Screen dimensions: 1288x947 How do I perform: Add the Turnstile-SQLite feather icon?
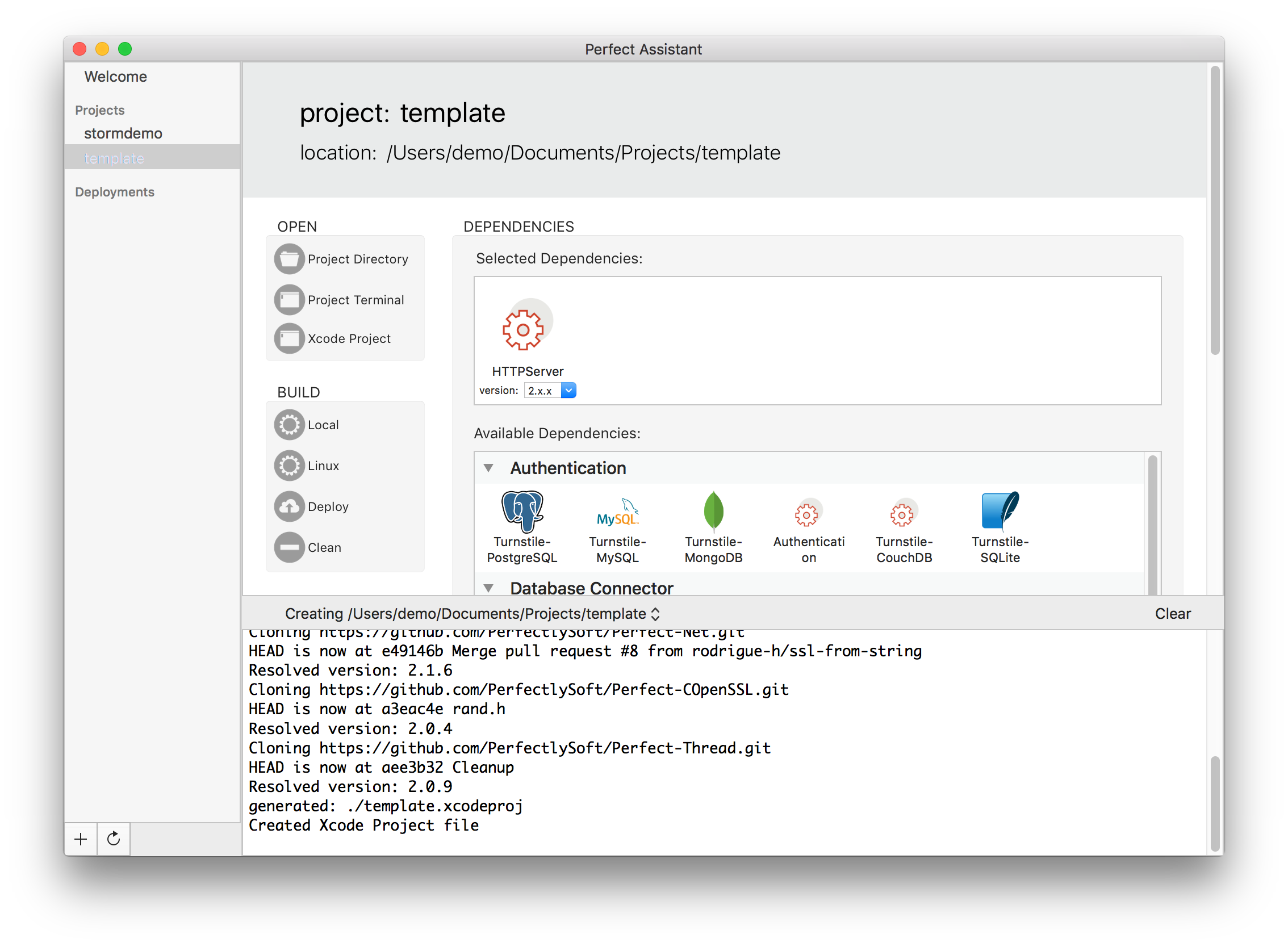point(1000,511)
